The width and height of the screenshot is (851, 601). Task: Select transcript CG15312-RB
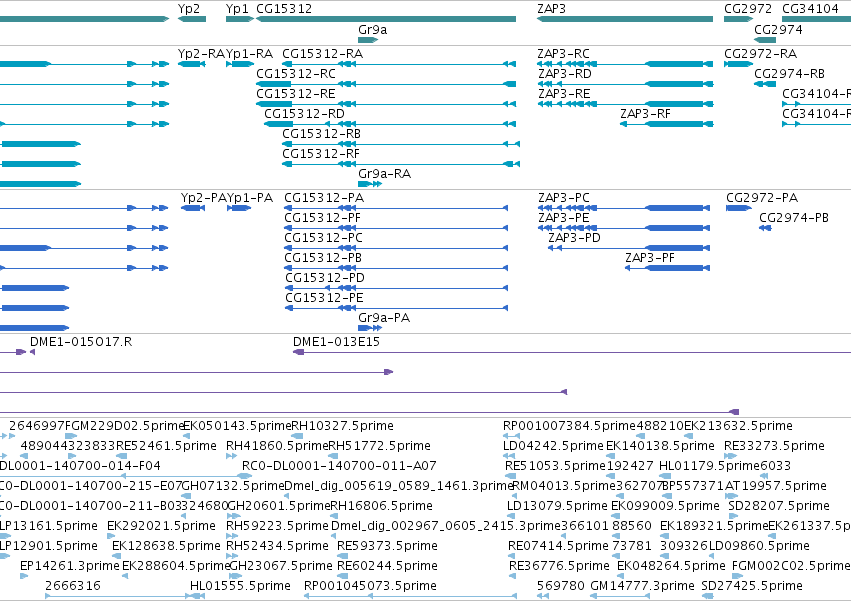321,134
